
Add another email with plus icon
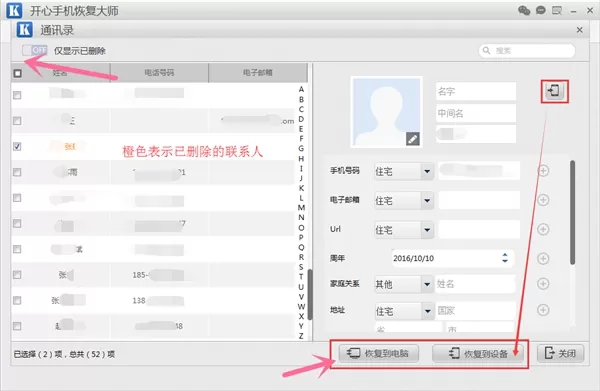click(x=543, y=200)
